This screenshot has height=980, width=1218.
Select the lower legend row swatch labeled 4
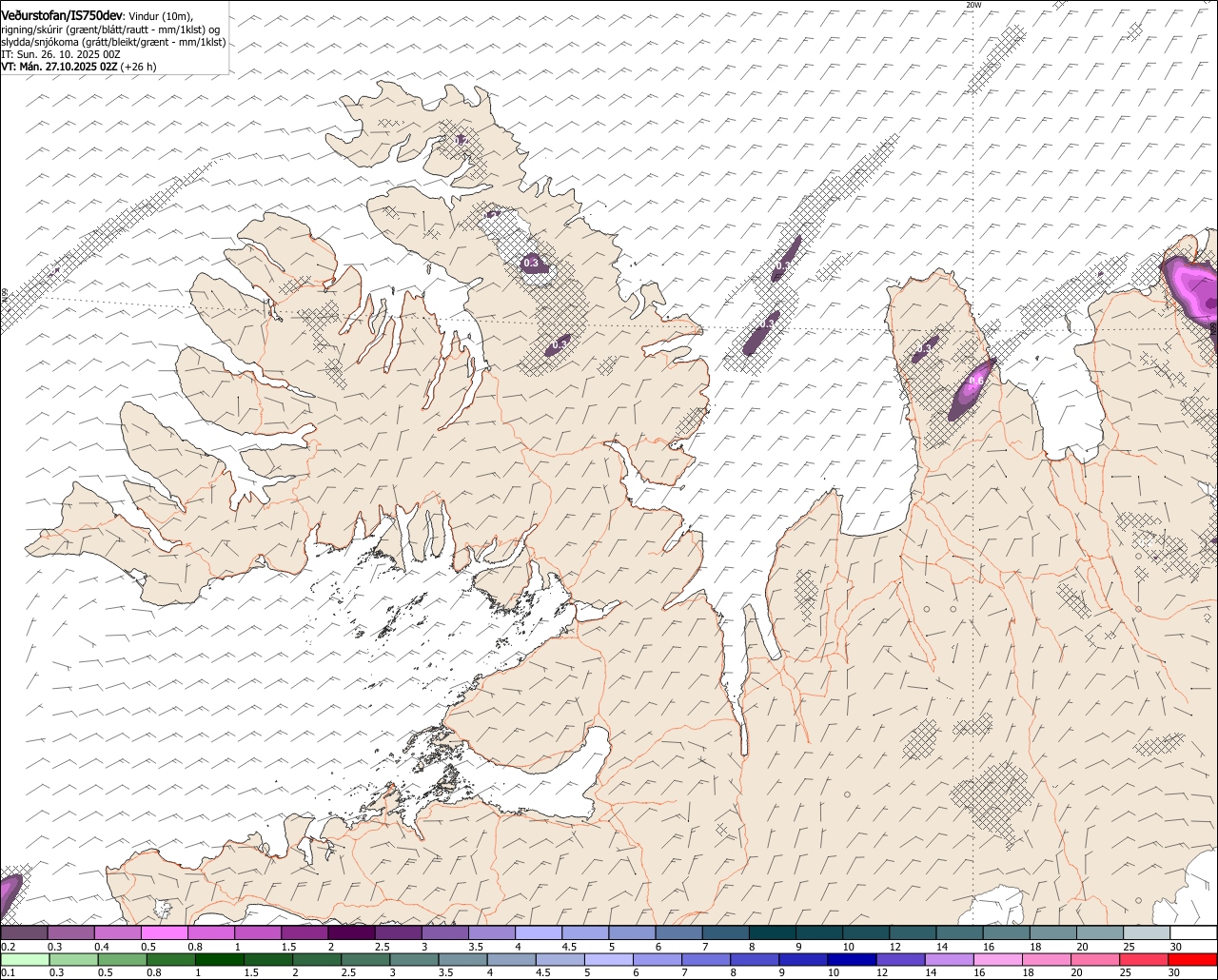click(512, 959)
